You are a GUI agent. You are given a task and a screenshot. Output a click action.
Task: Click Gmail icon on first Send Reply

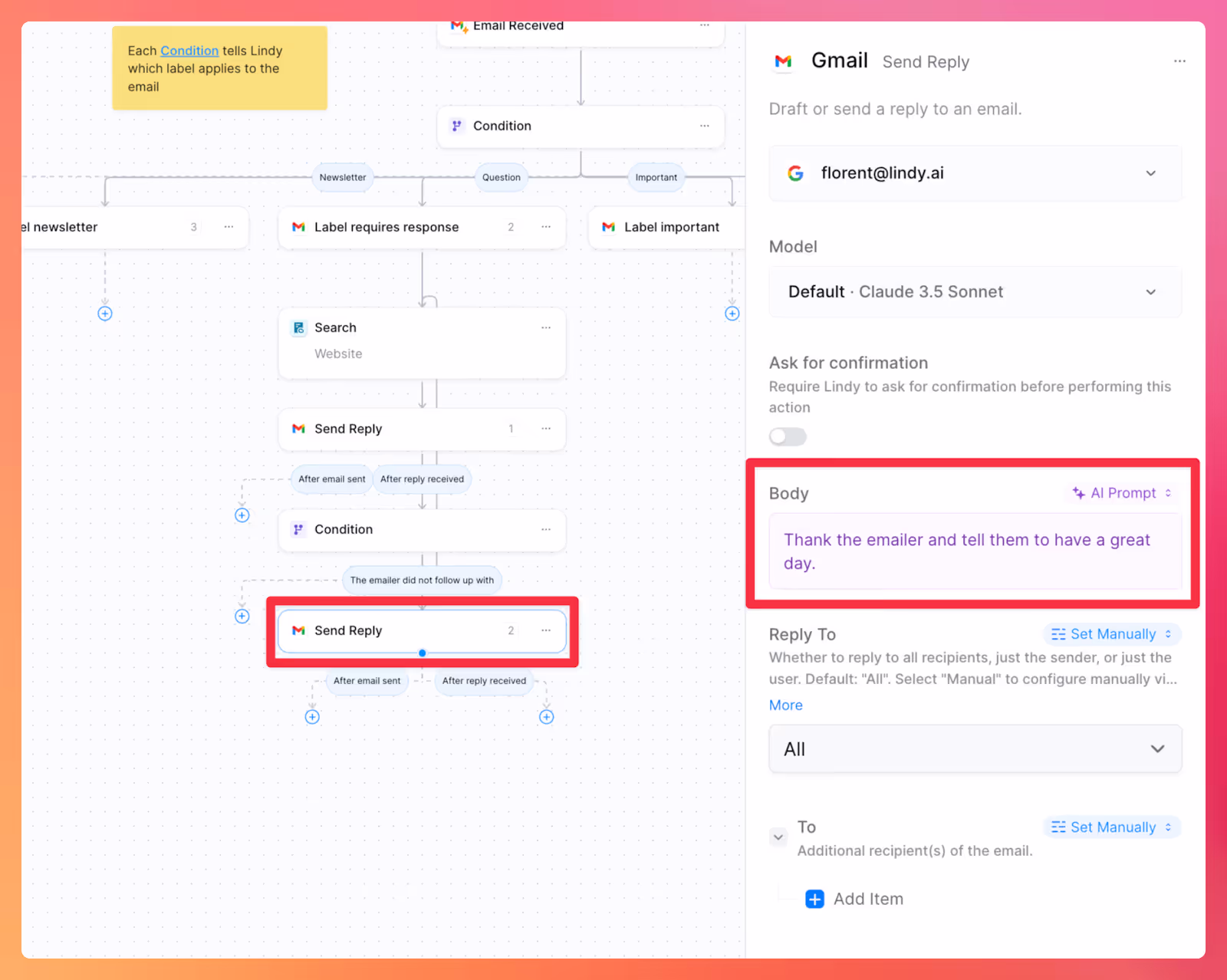tap(298, 429)
